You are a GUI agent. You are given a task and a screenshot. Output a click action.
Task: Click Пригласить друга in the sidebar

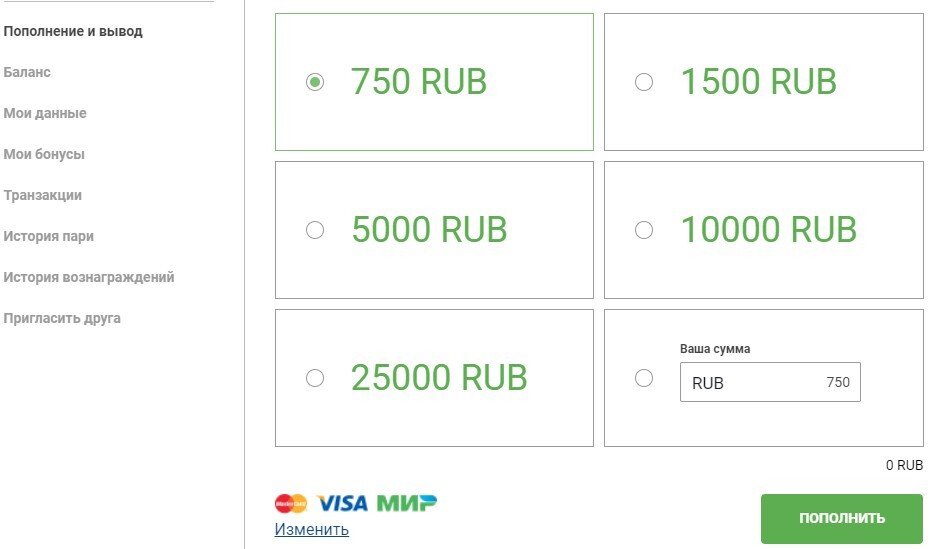(62, 318)
